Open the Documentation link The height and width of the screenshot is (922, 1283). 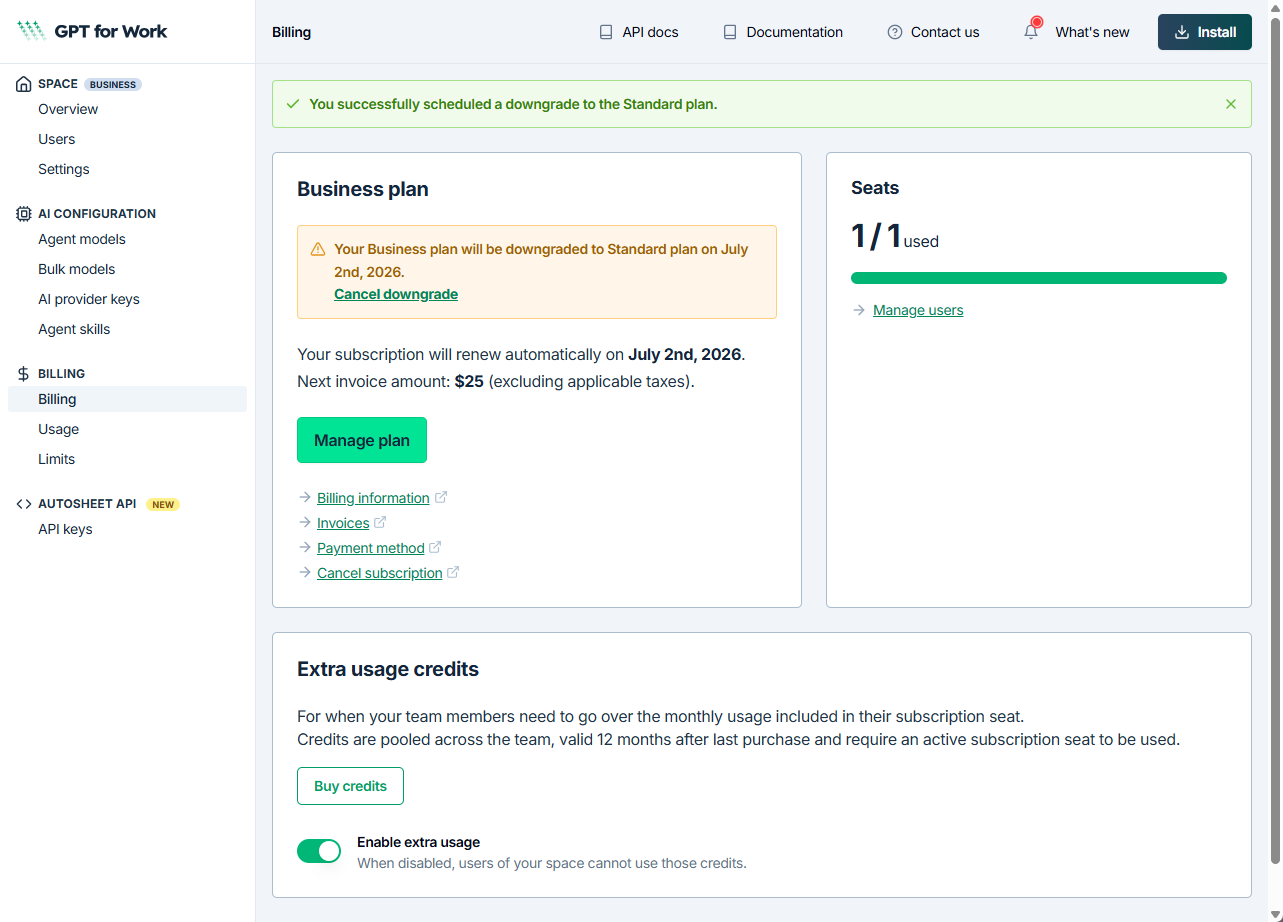click(x=783, y=32)
